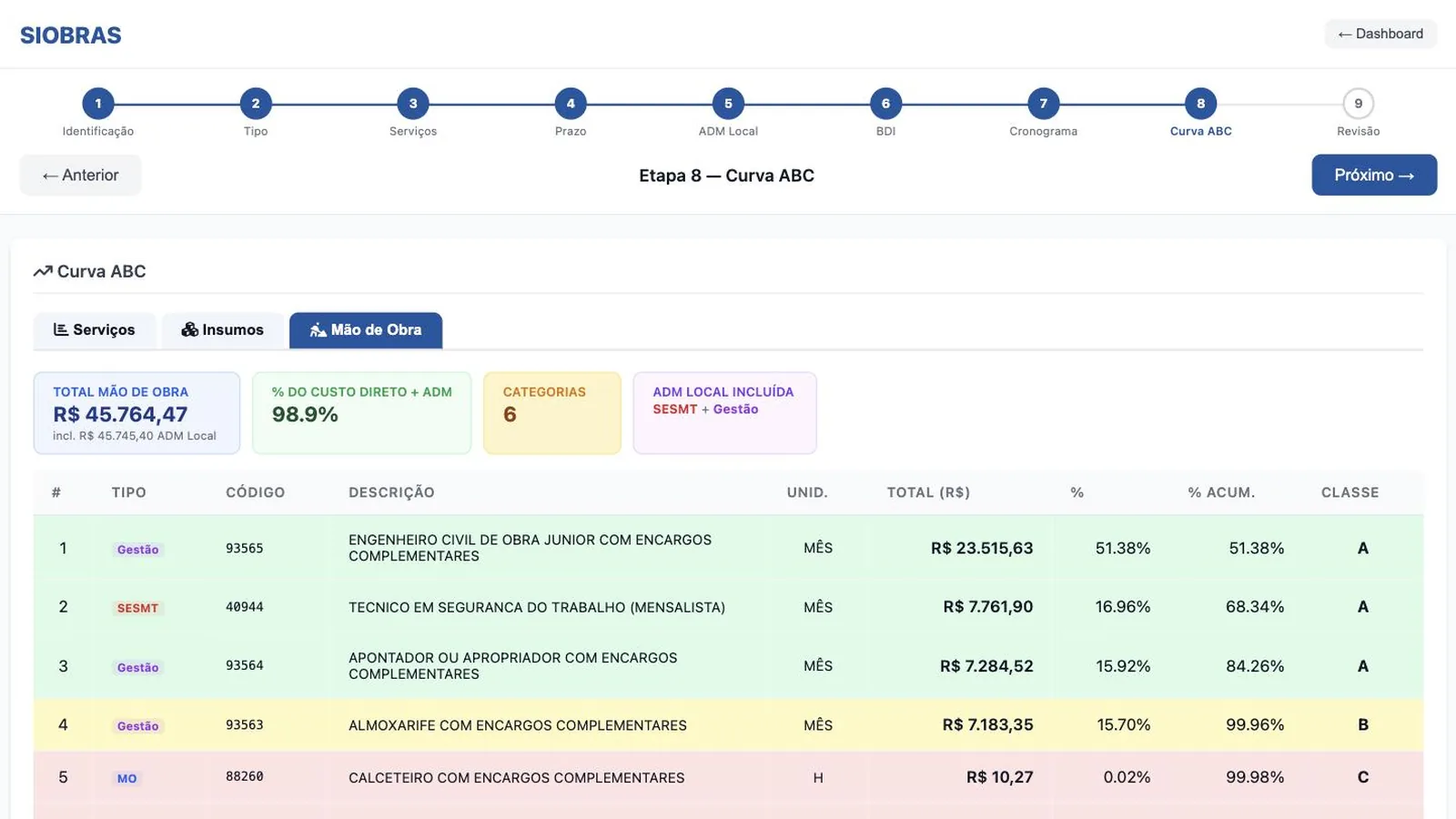Image resolution: width=1456 pixels, height=819 pixels.
Task: Click the value R$ 7.284,52
Action: [x=986, y=666]
